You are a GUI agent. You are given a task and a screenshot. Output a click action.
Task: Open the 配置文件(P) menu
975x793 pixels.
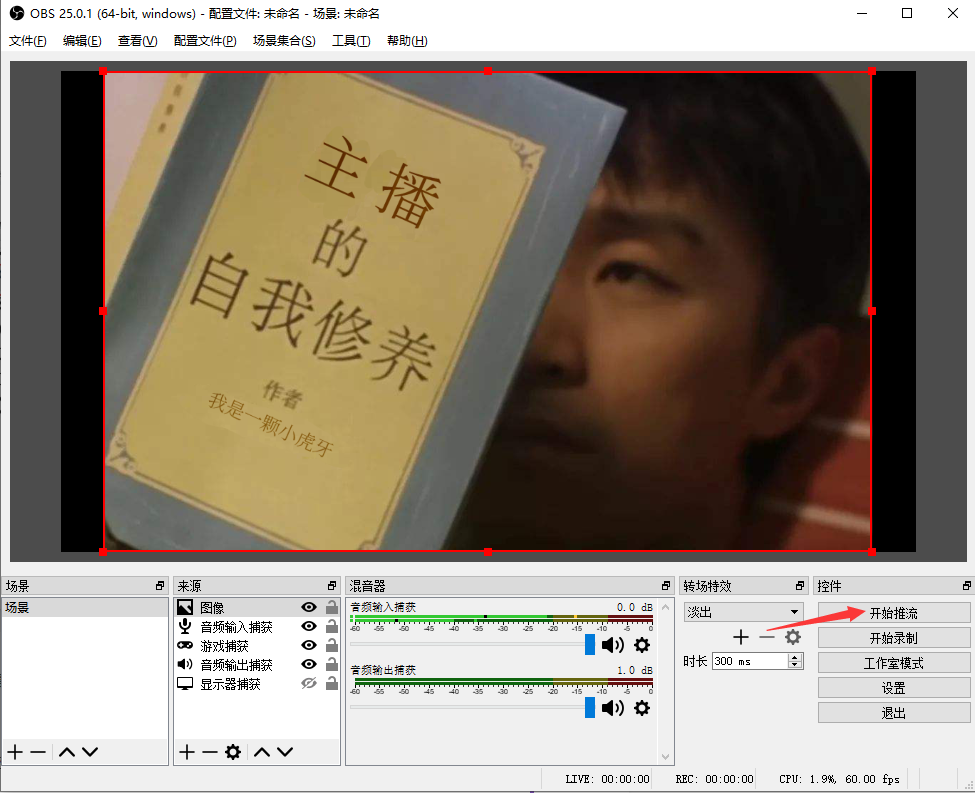click(205, 41)
